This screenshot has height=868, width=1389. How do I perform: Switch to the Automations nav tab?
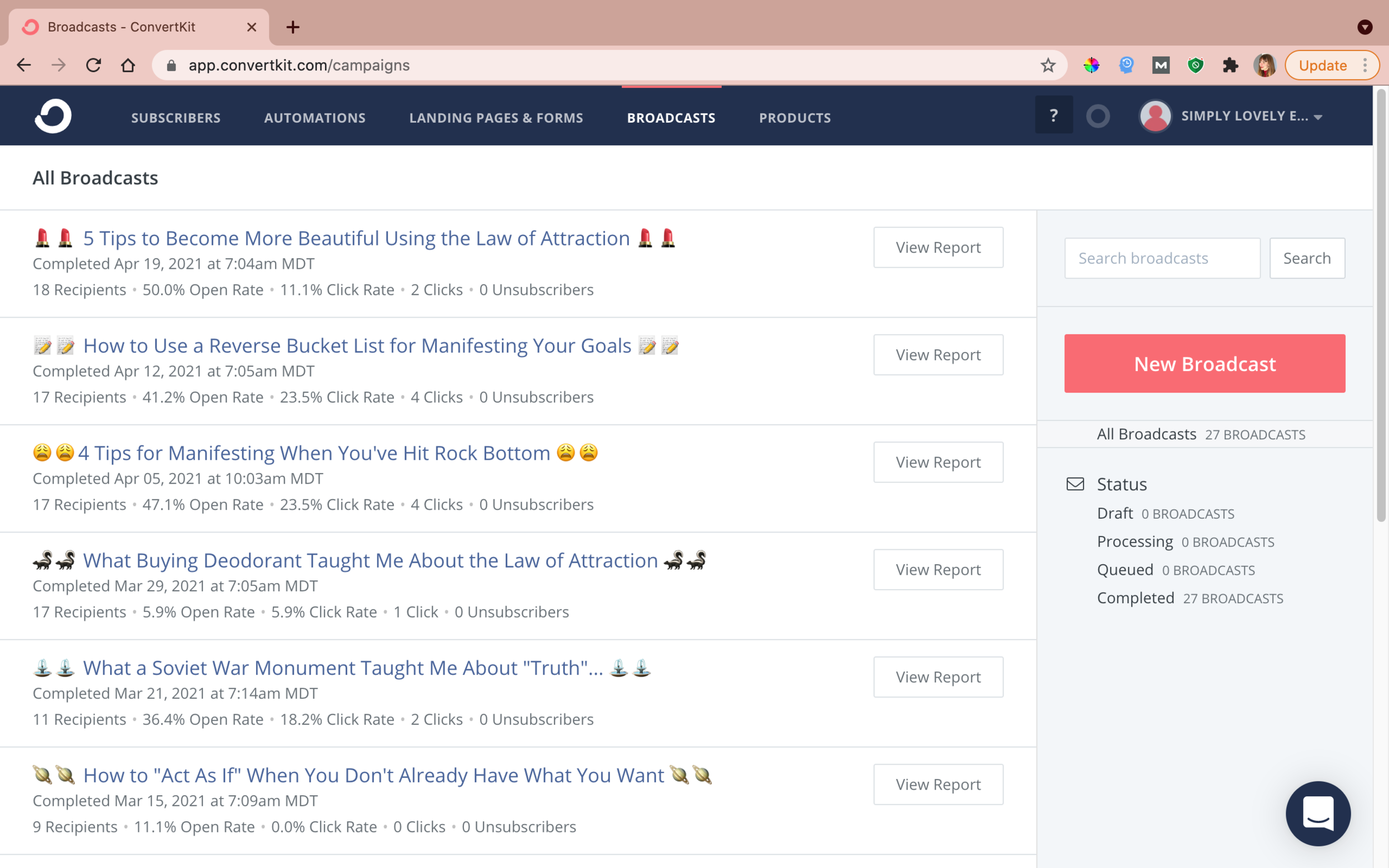click(314, 118)
